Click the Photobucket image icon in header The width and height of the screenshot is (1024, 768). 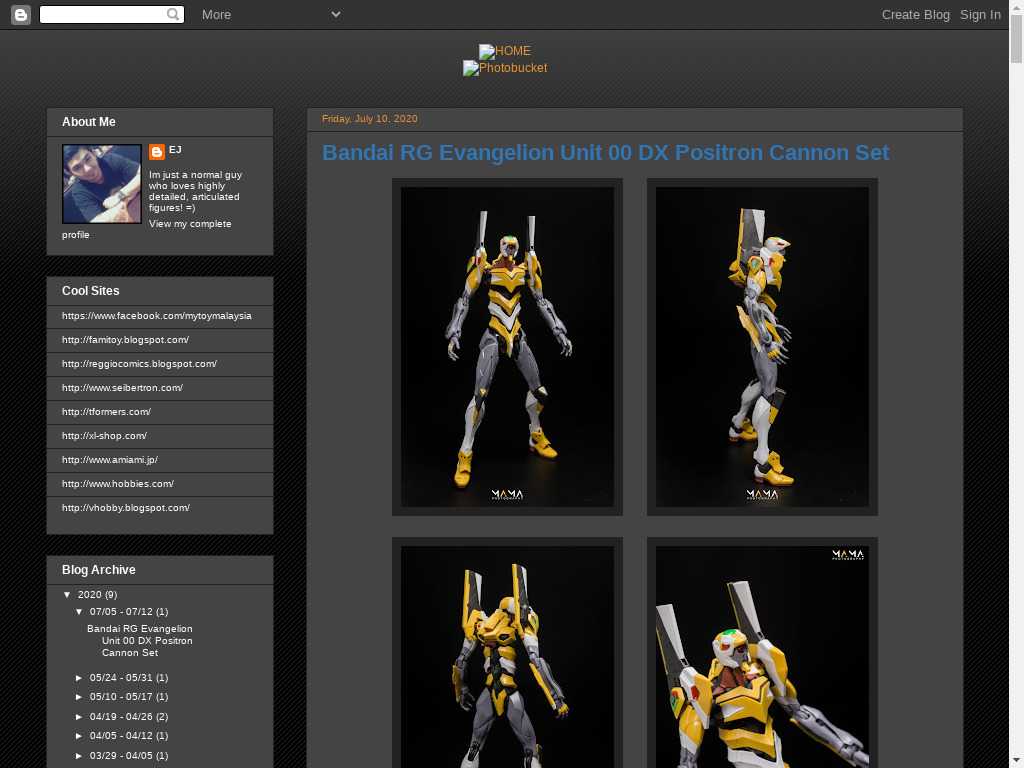pos(471,68)
